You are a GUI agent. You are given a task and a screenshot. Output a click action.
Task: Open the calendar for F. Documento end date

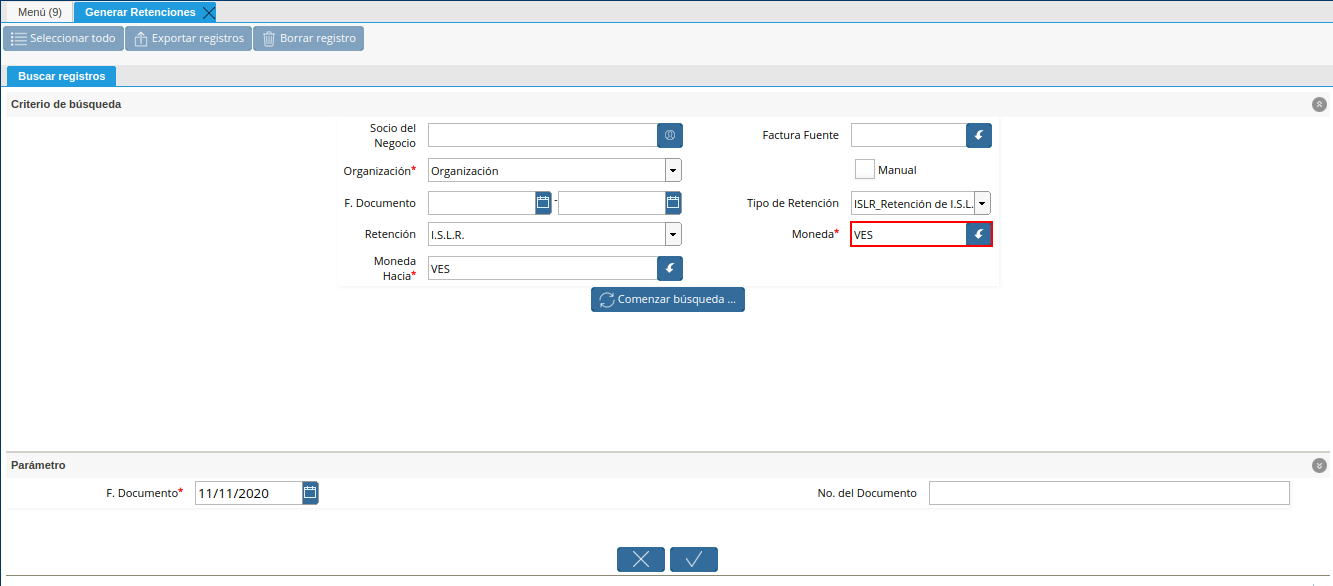click(673, 203)
